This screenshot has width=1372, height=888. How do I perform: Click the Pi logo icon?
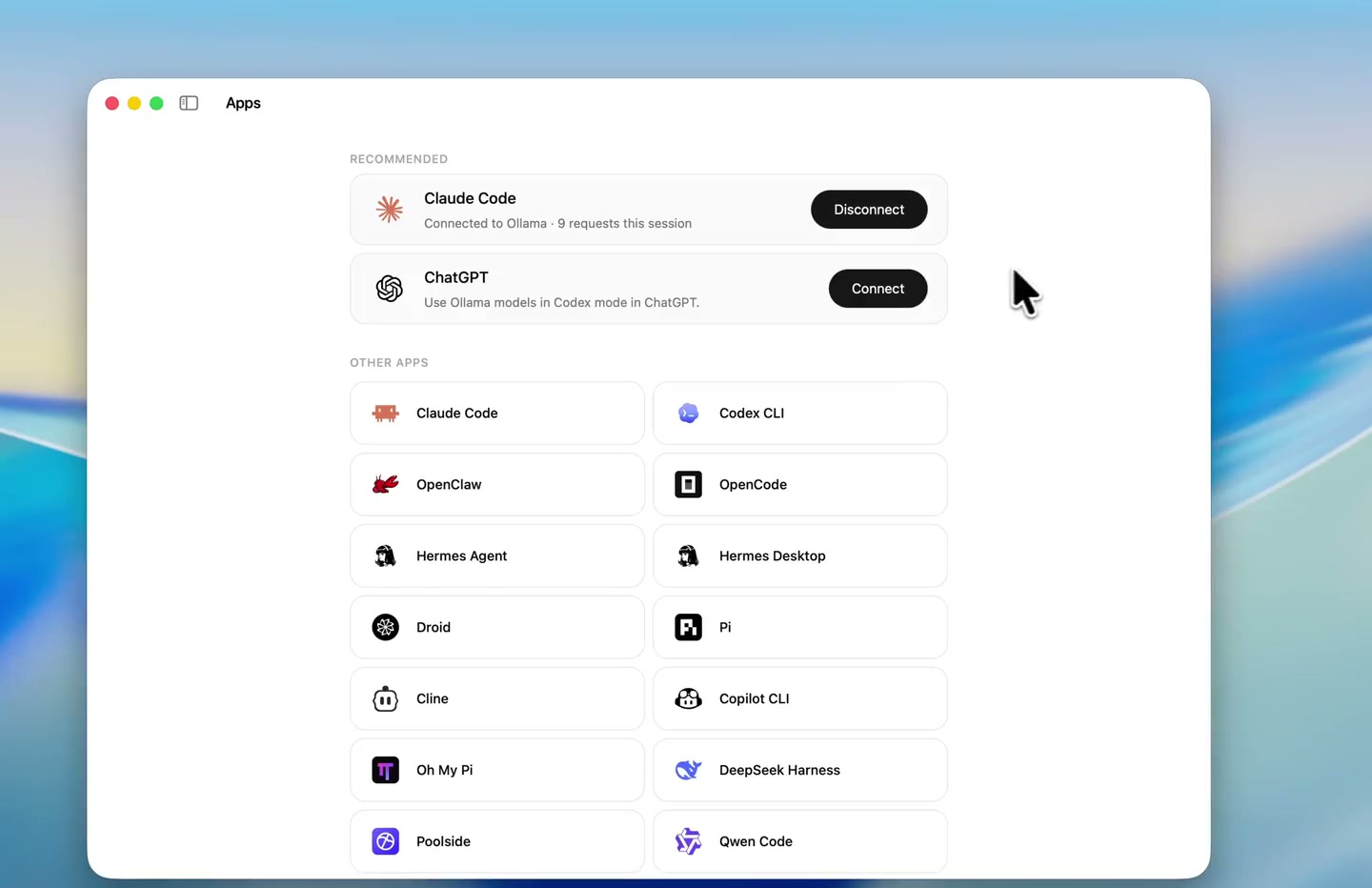point(688,628)
